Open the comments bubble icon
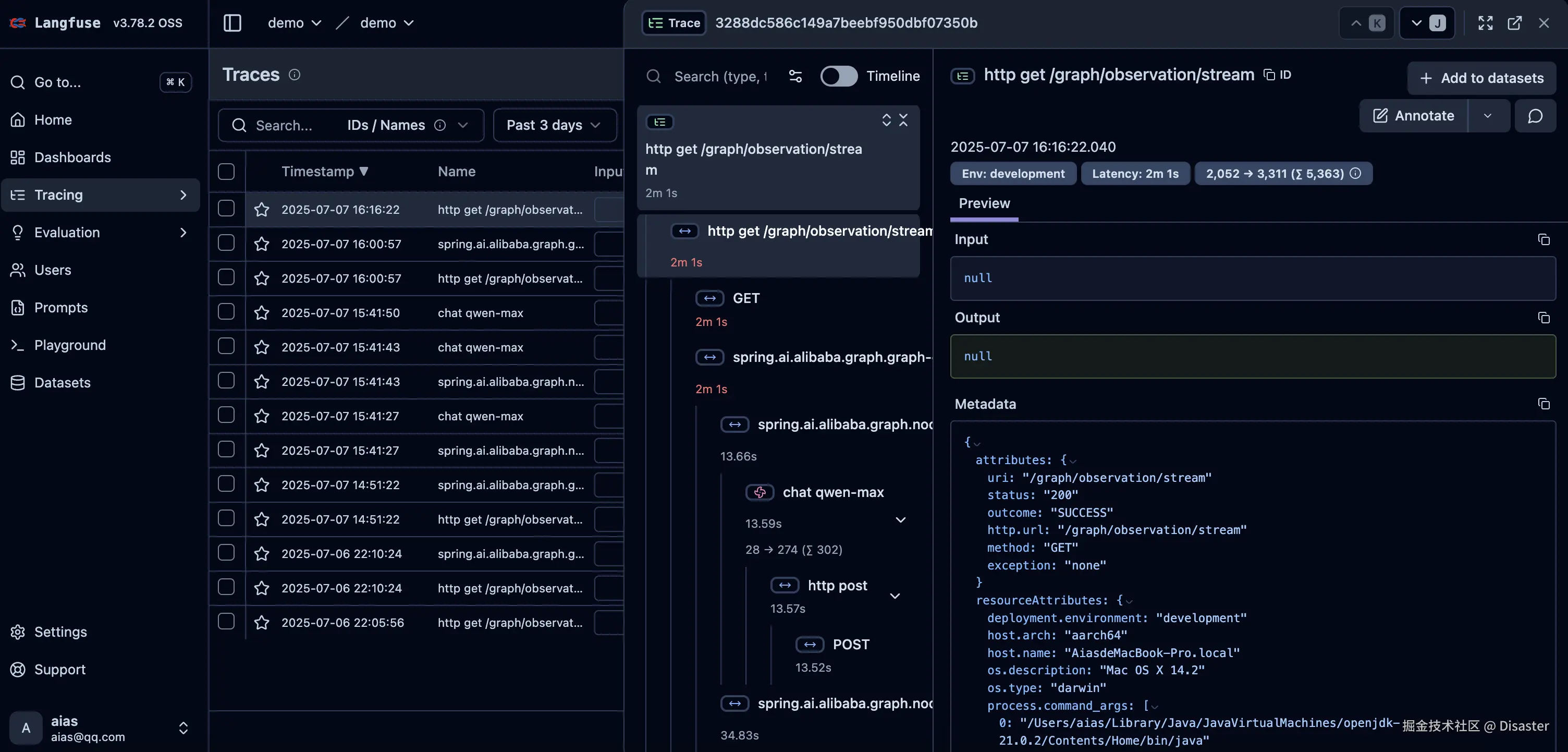 coord(1535,116)
